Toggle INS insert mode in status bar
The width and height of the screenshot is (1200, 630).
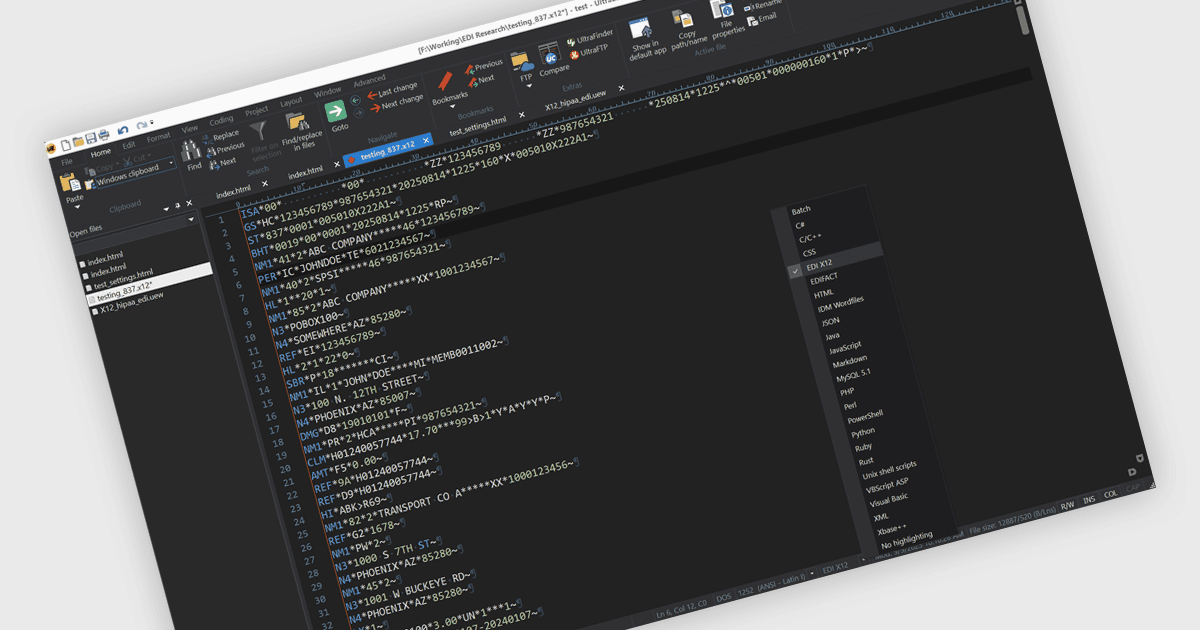(1089, 500)
